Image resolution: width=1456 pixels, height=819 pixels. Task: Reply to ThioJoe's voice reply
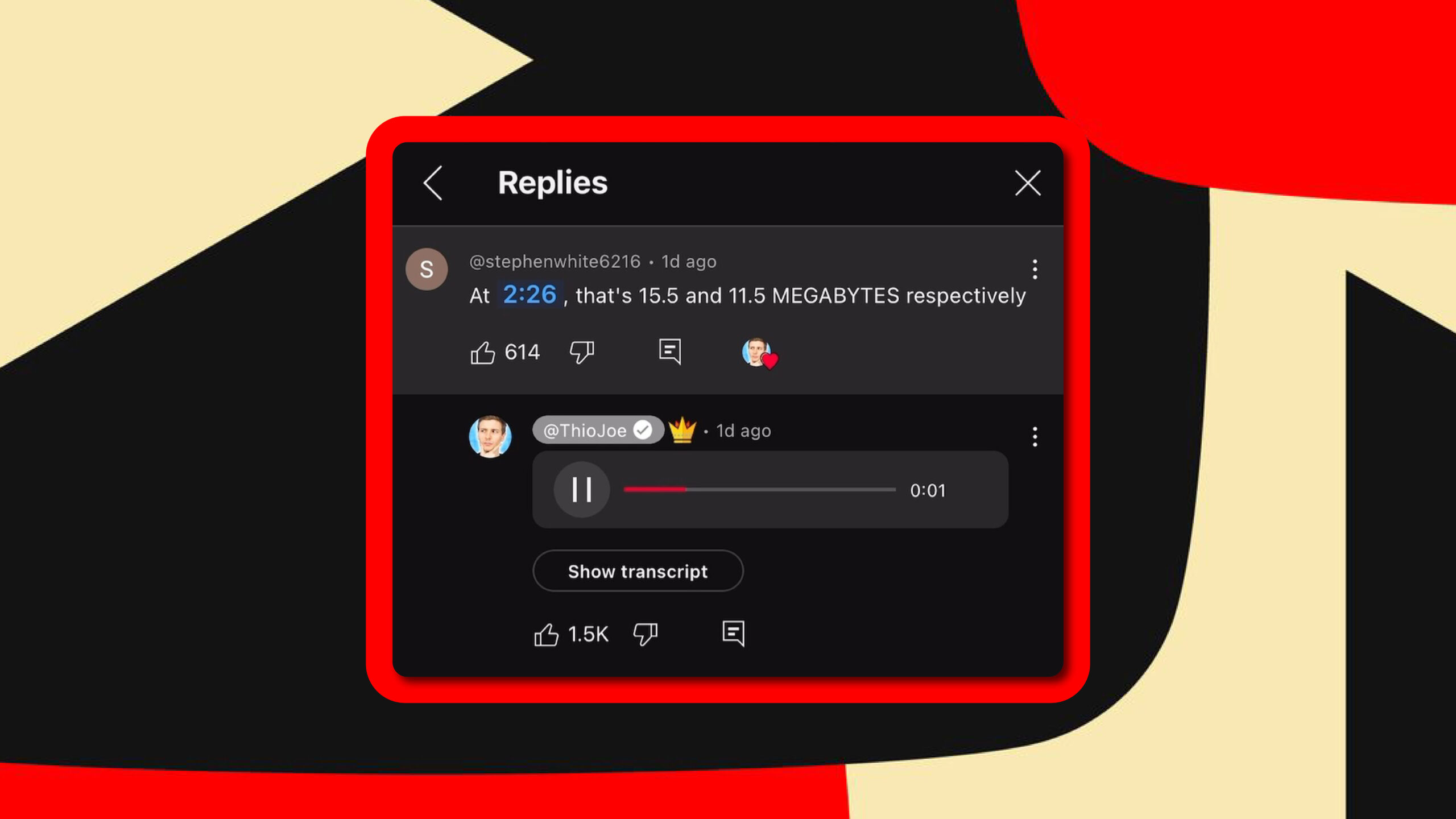point(734,634)
